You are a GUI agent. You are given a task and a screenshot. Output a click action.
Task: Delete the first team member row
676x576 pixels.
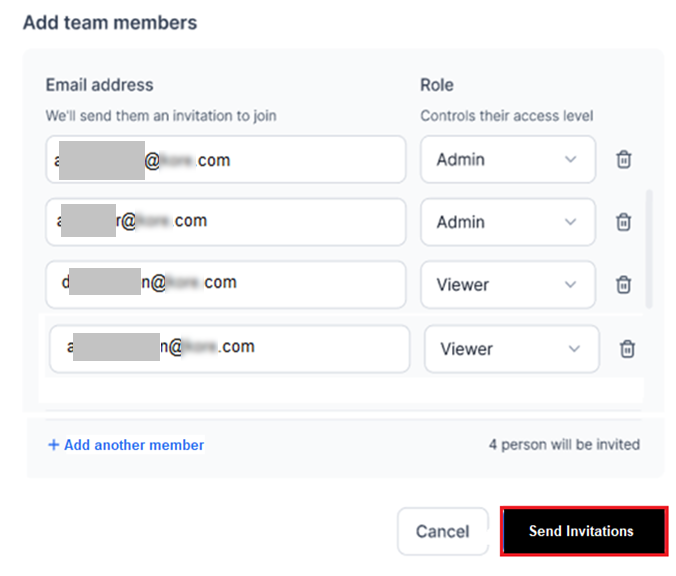tap(623, 160)
